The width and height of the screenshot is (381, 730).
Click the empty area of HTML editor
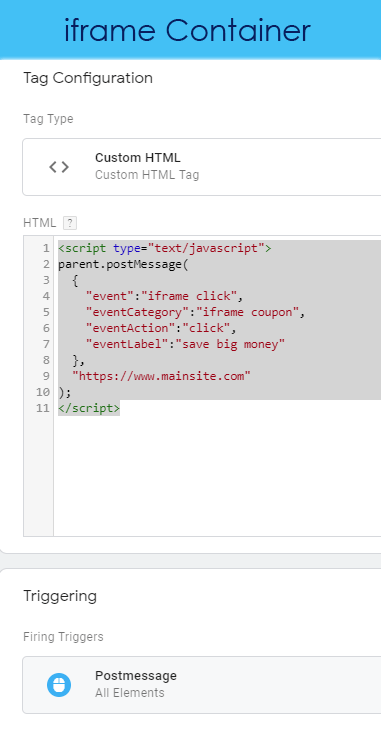click(217, 475)
